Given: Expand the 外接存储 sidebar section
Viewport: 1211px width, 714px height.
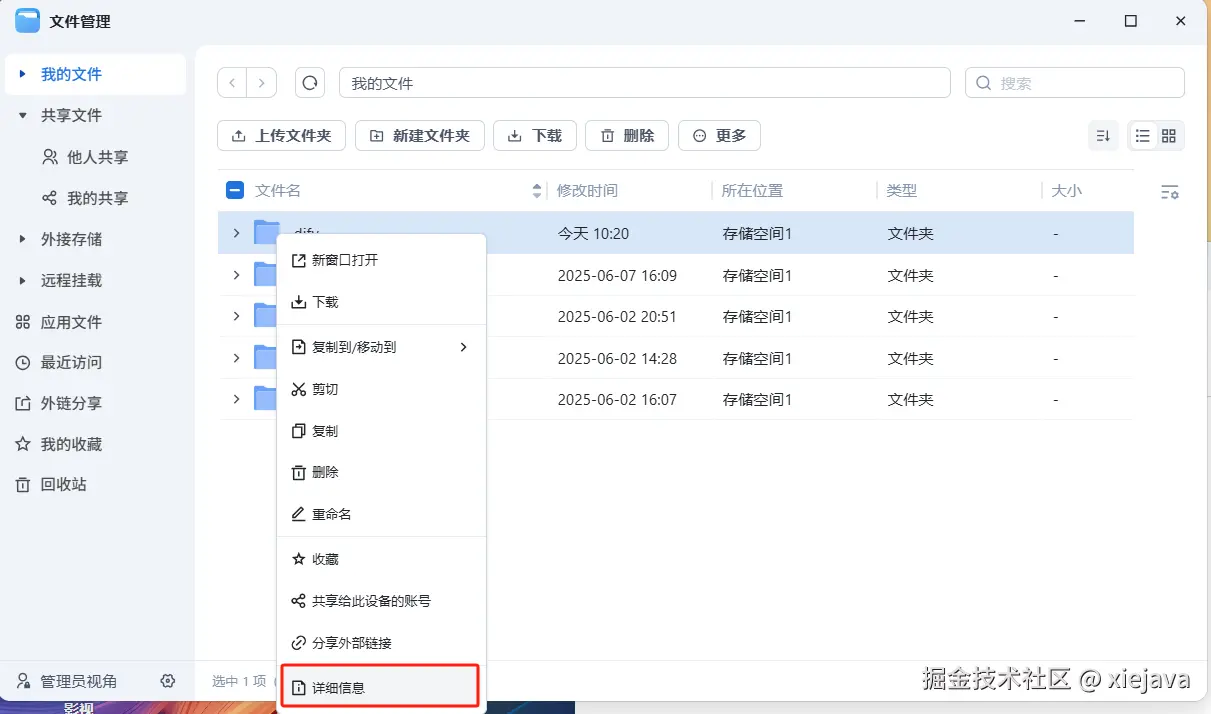Looking at the screenshot, I should coord(24,239).
